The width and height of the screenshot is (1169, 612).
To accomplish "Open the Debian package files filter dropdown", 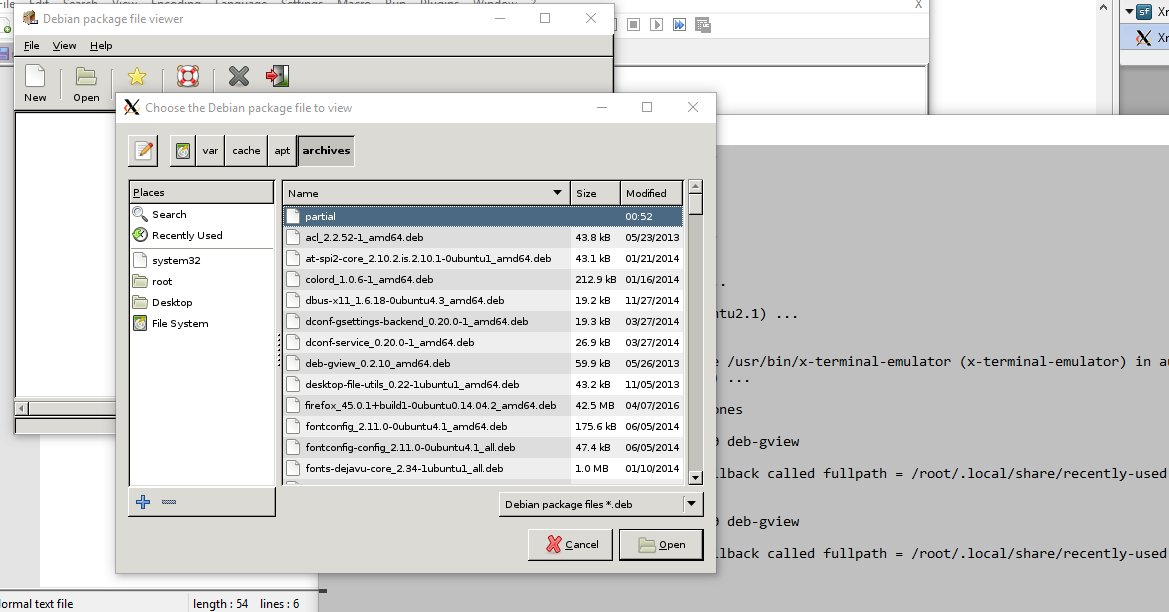I will (601, 504).
